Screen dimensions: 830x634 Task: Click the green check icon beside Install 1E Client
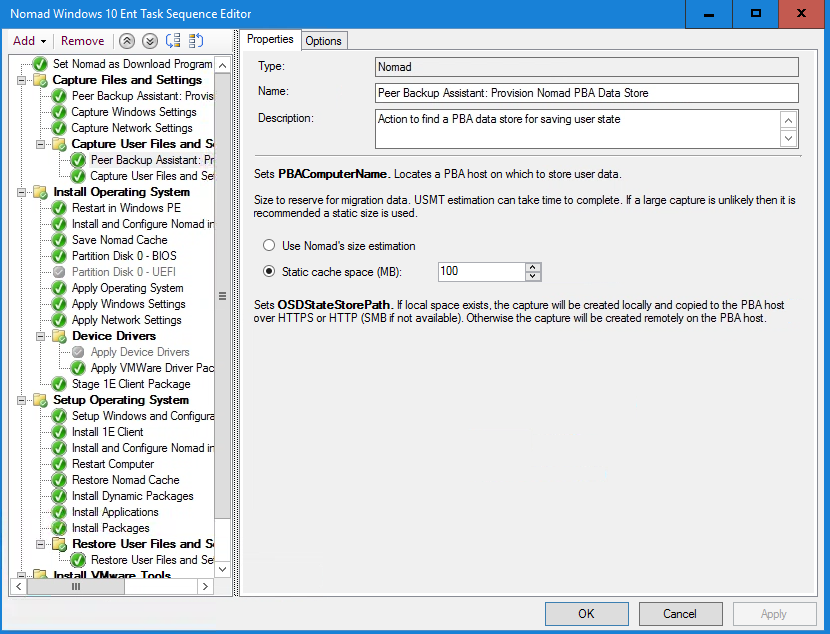click(59, 432)
